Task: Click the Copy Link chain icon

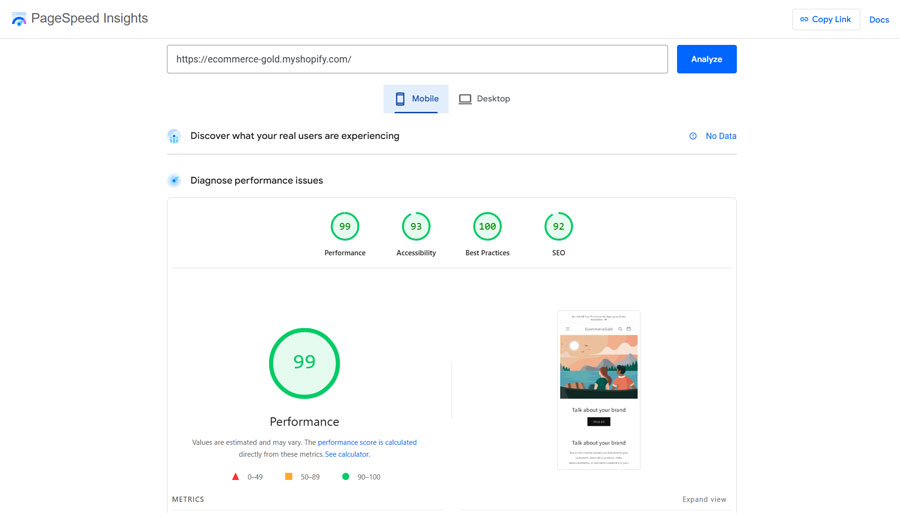Action: (804, 19)
